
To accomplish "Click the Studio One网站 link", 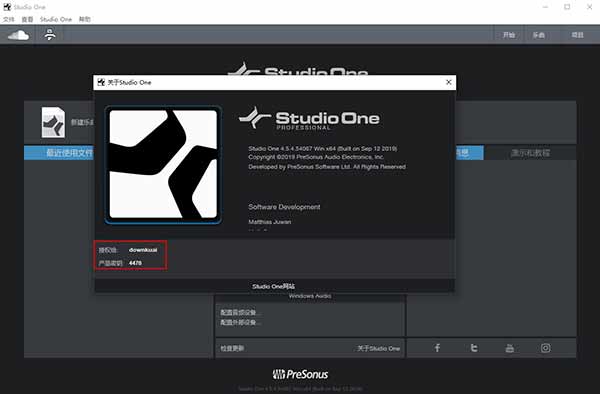I will pos(274,286).
